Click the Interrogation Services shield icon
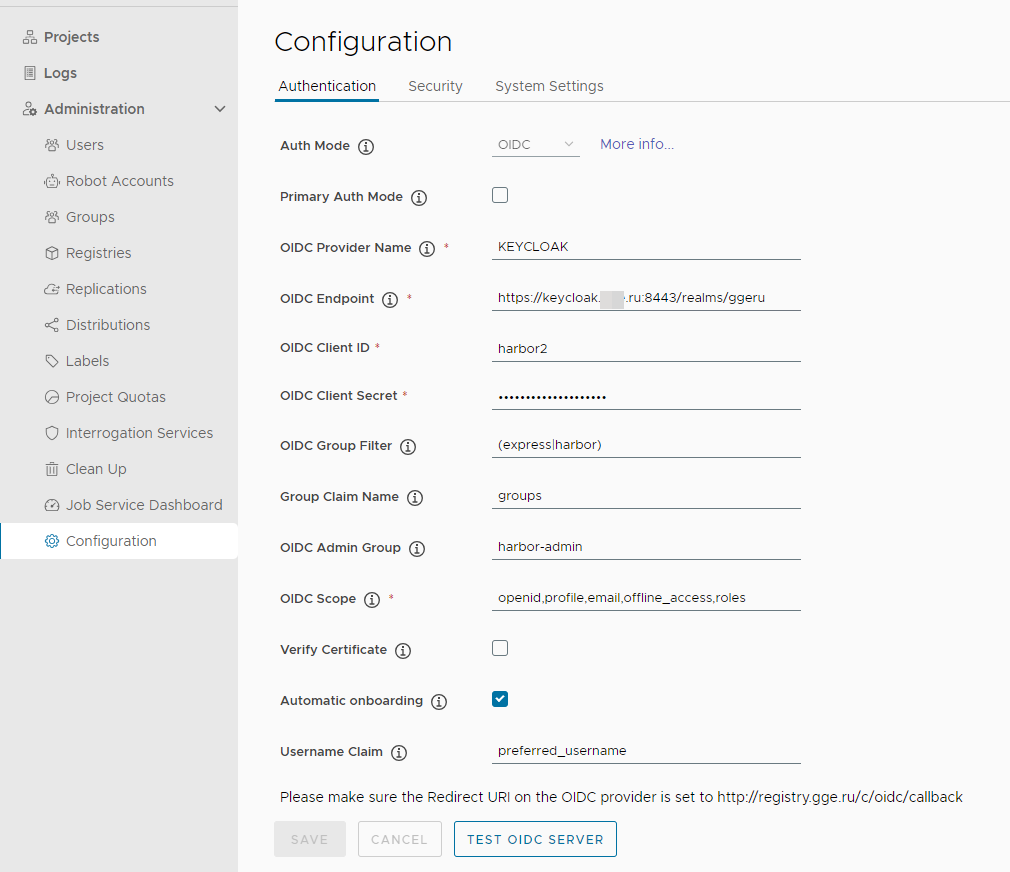 tap(52, 433)
